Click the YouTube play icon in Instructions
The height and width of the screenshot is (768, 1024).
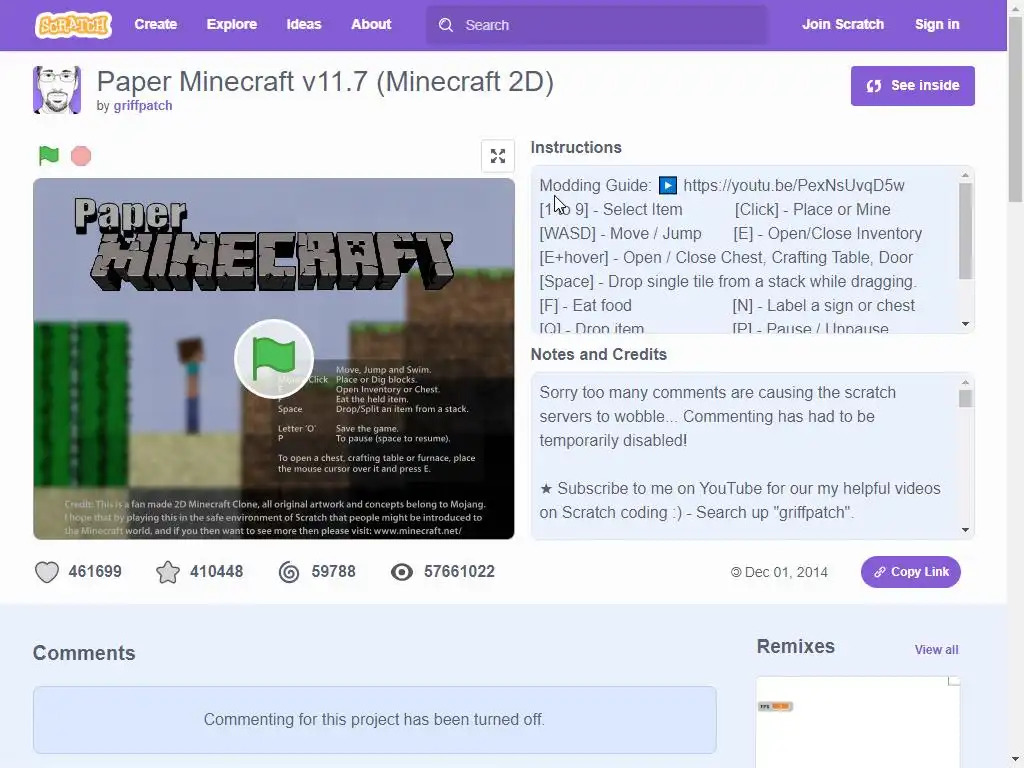pos(667,185)
